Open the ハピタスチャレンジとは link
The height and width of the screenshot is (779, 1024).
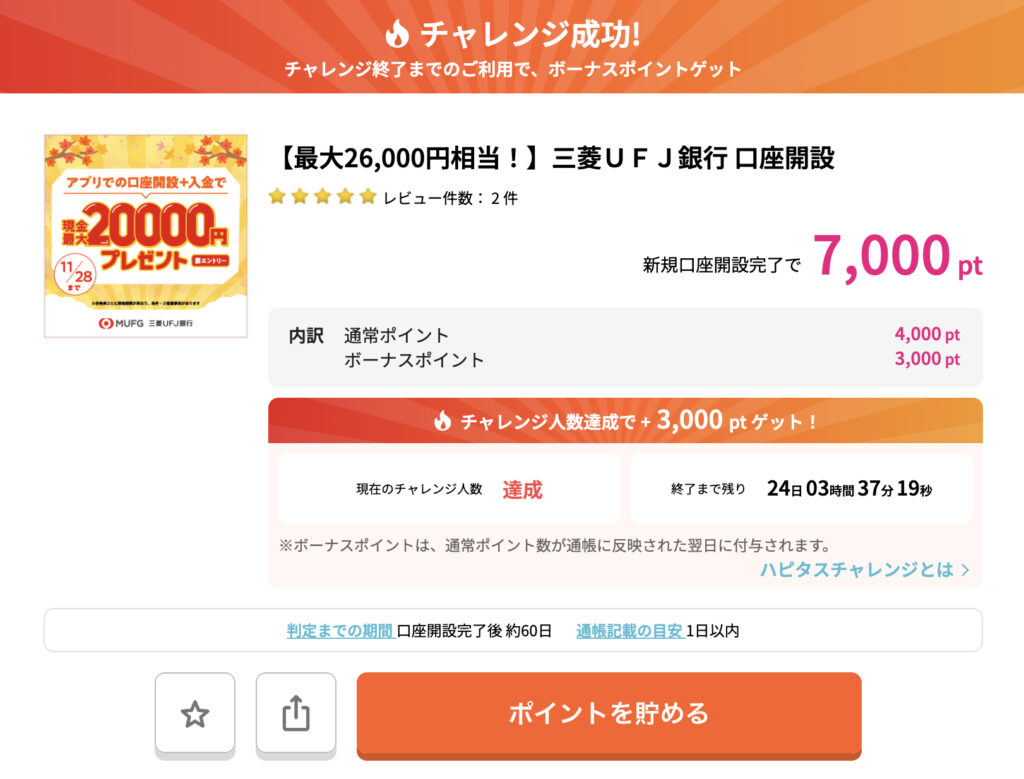[x=856, y=569]
